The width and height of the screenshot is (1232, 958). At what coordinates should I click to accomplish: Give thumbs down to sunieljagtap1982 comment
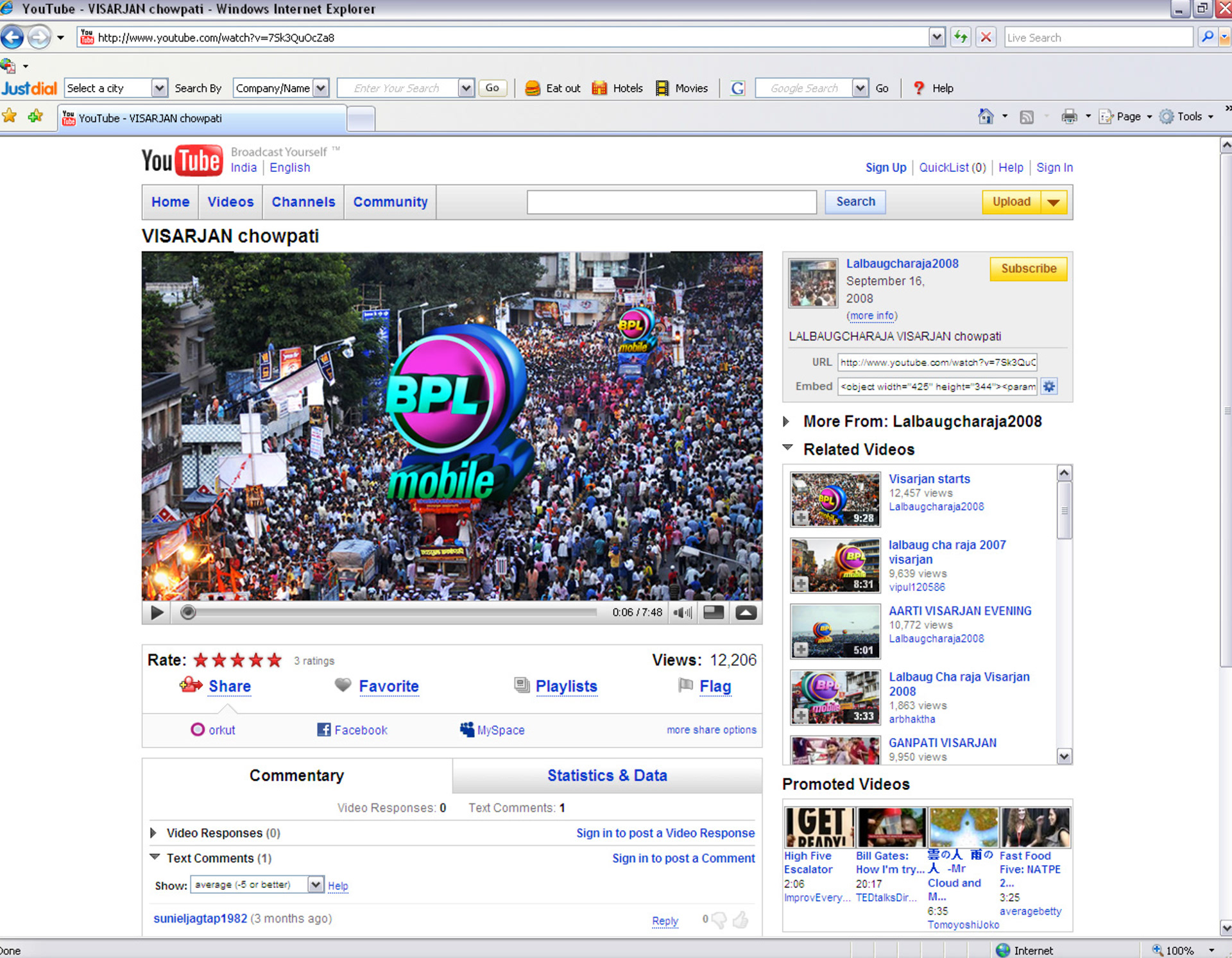(719, 920)
